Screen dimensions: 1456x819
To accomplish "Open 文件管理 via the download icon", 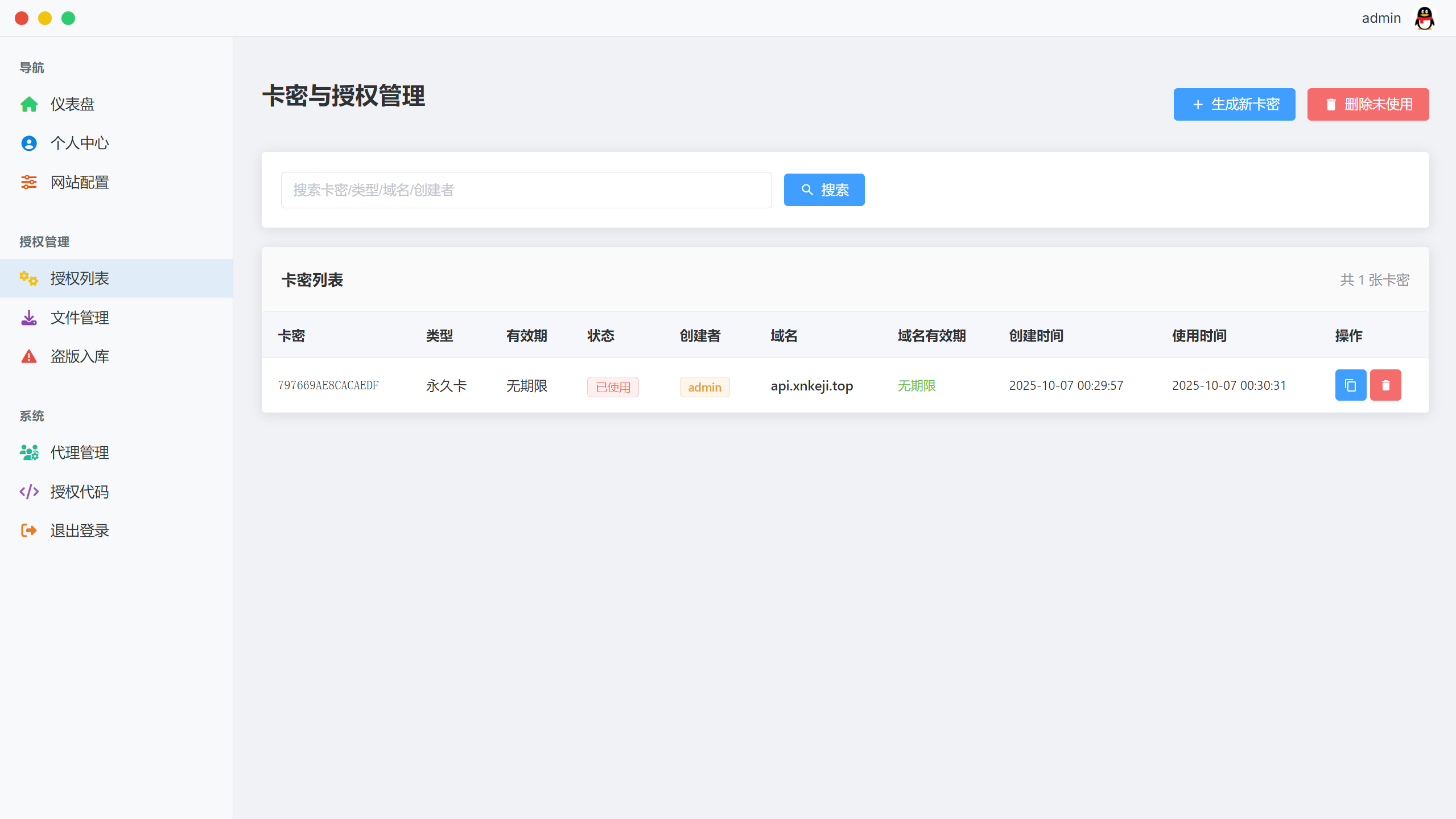I will click(x=28, y=317).
